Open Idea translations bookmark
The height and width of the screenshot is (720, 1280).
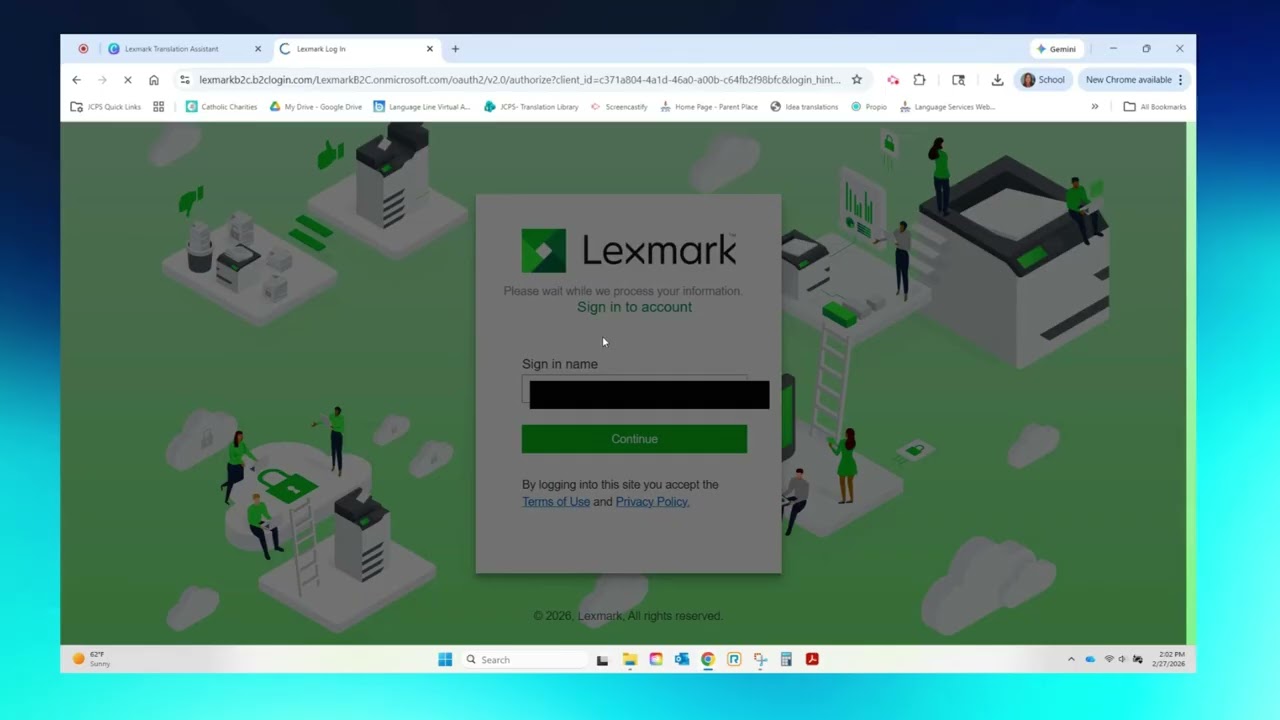805,107
